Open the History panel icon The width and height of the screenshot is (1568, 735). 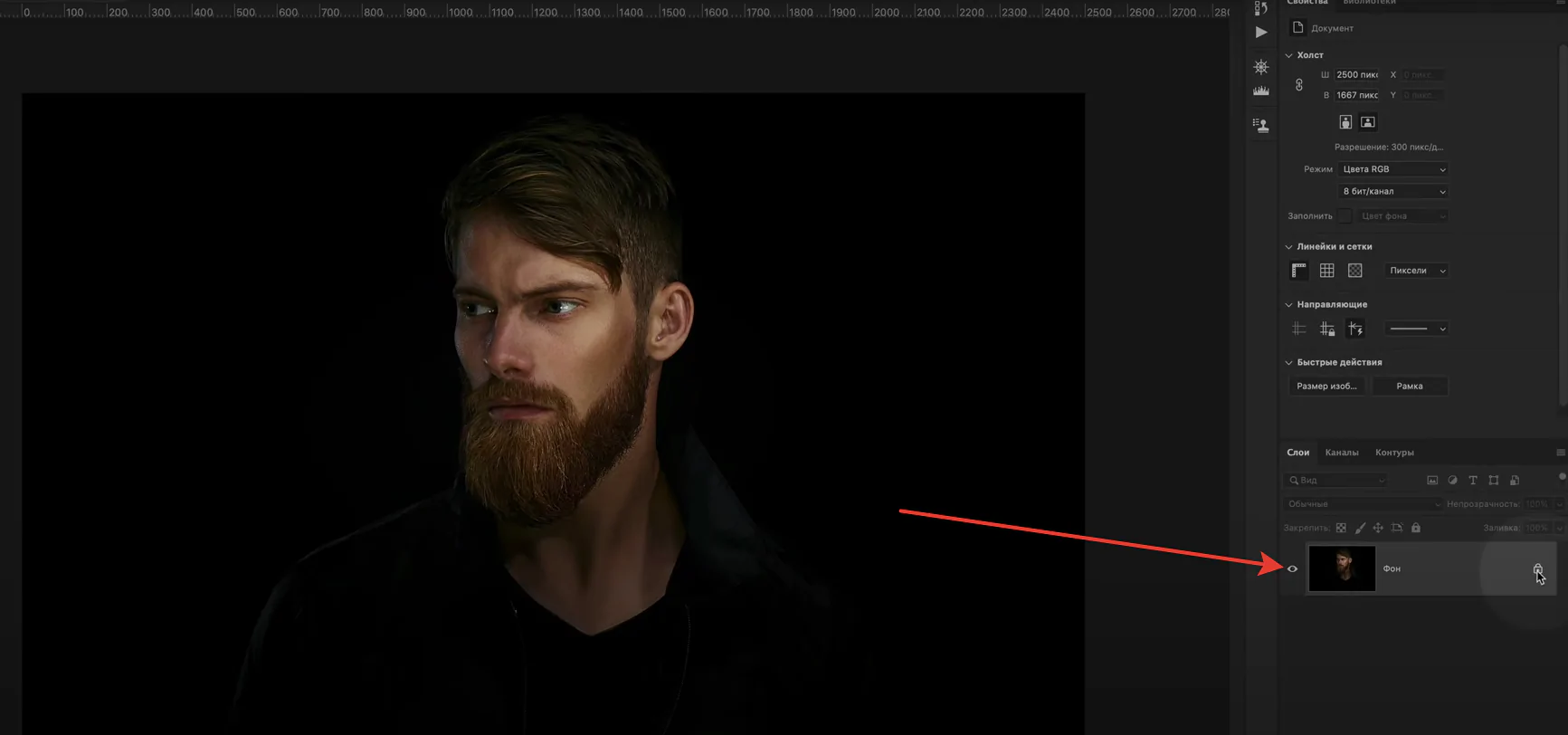1260,7
